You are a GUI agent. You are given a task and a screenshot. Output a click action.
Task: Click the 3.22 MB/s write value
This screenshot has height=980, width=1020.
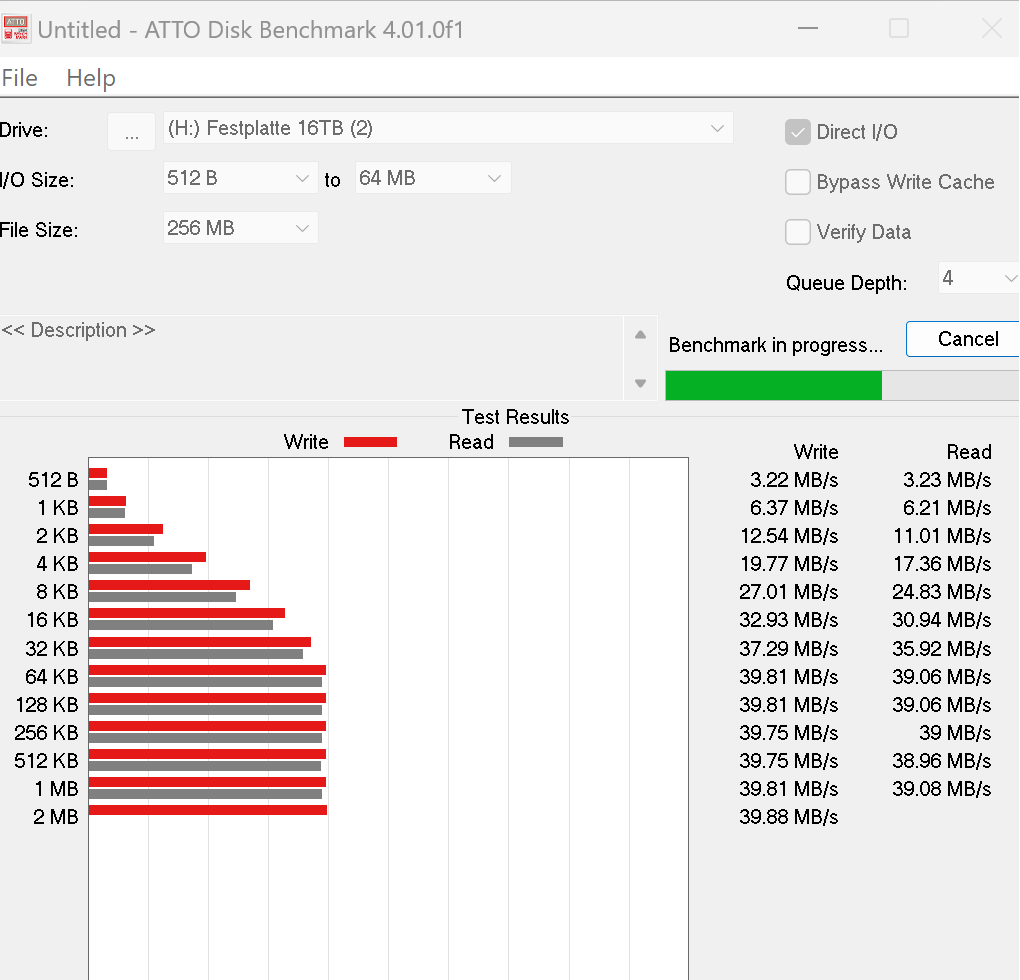[794, 480]
